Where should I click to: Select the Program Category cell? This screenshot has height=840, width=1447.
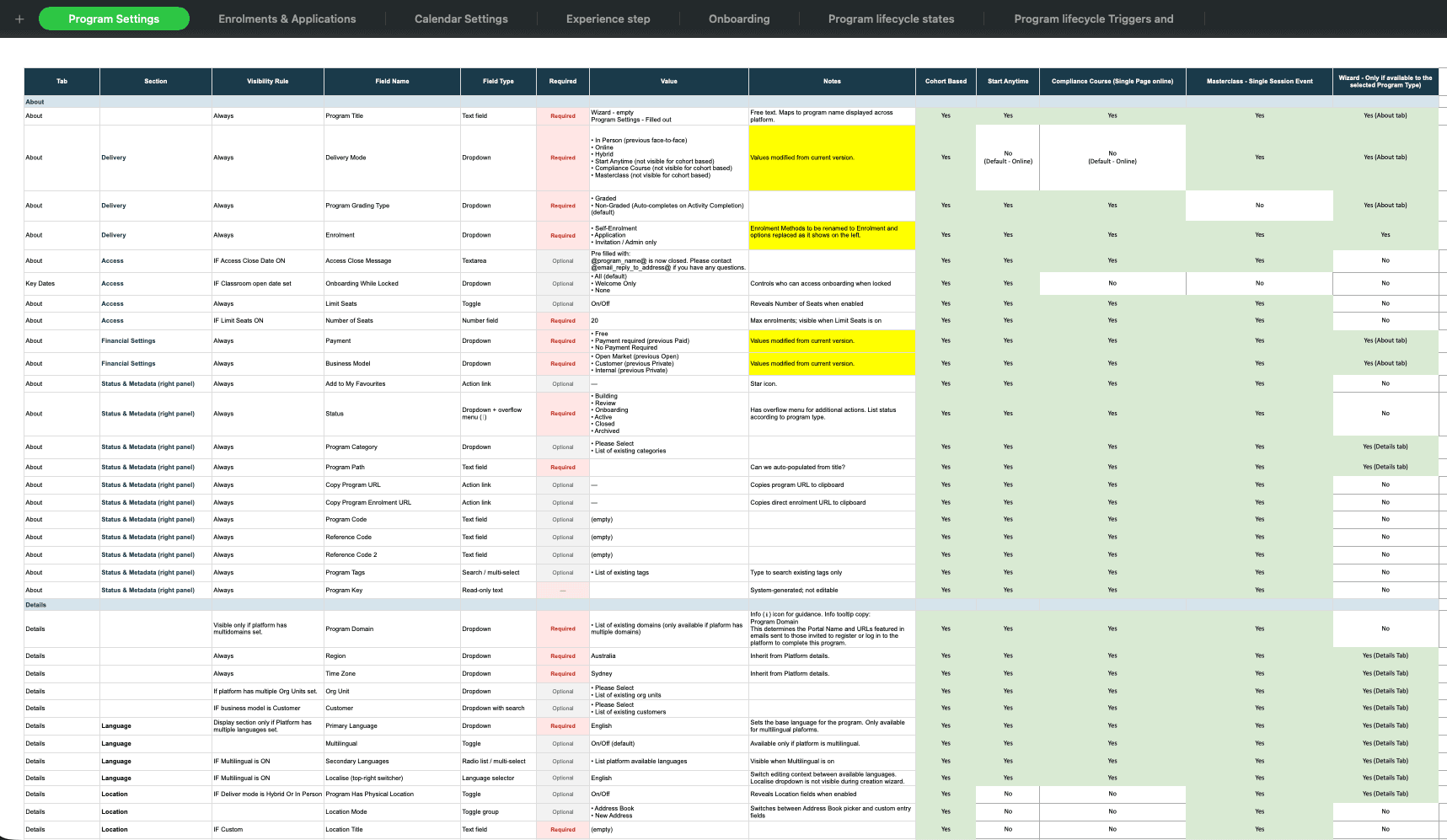[x=392, y=447]
